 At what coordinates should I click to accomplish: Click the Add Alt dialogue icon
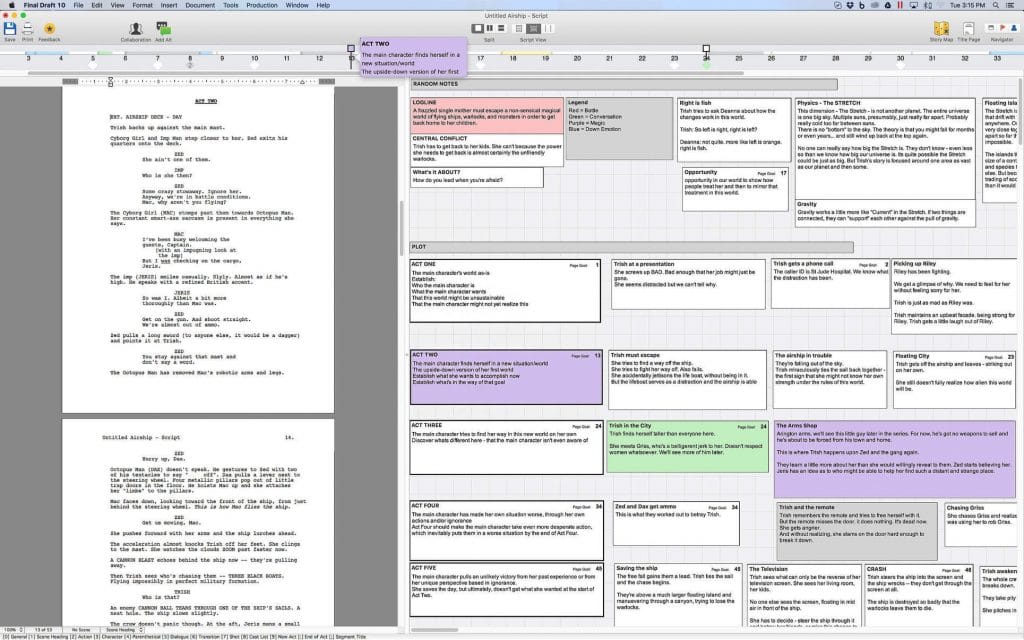162,27
